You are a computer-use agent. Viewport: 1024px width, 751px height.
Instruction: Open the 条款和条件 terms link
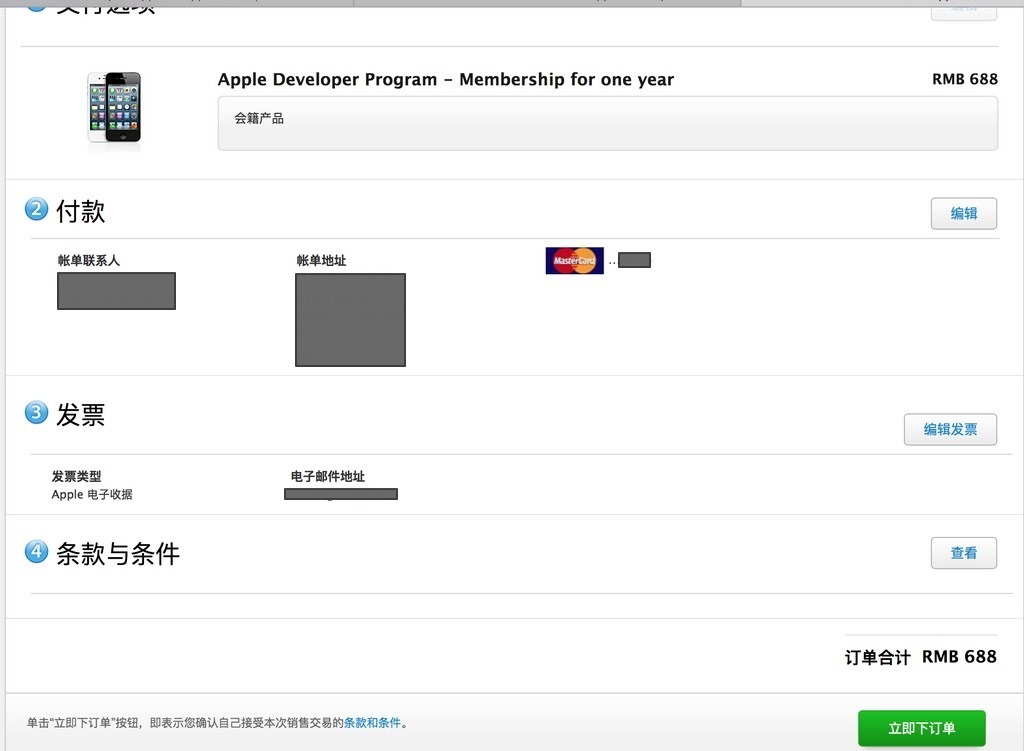point(372,723)
